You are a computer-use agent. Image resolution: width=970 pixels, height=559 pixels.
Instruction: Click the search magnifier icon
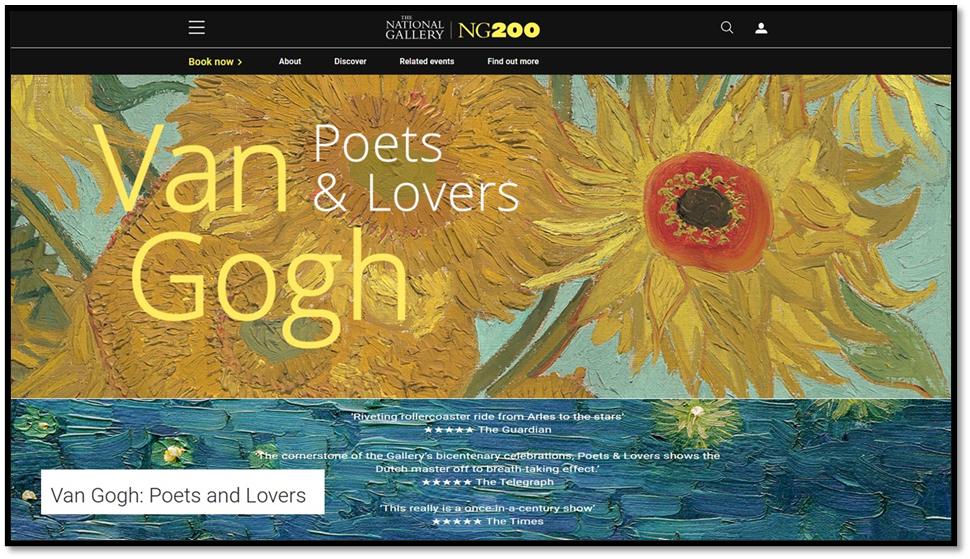point(727,28)
